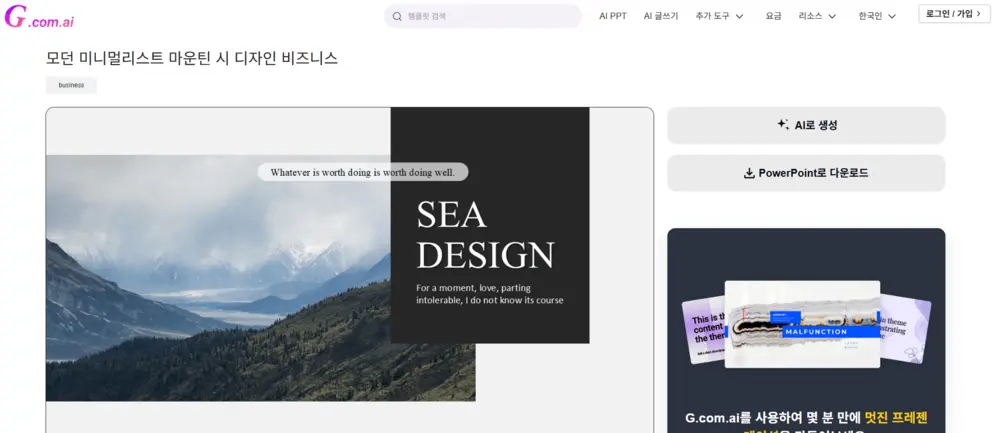Select the purple template card on the left

click(703, 330)
